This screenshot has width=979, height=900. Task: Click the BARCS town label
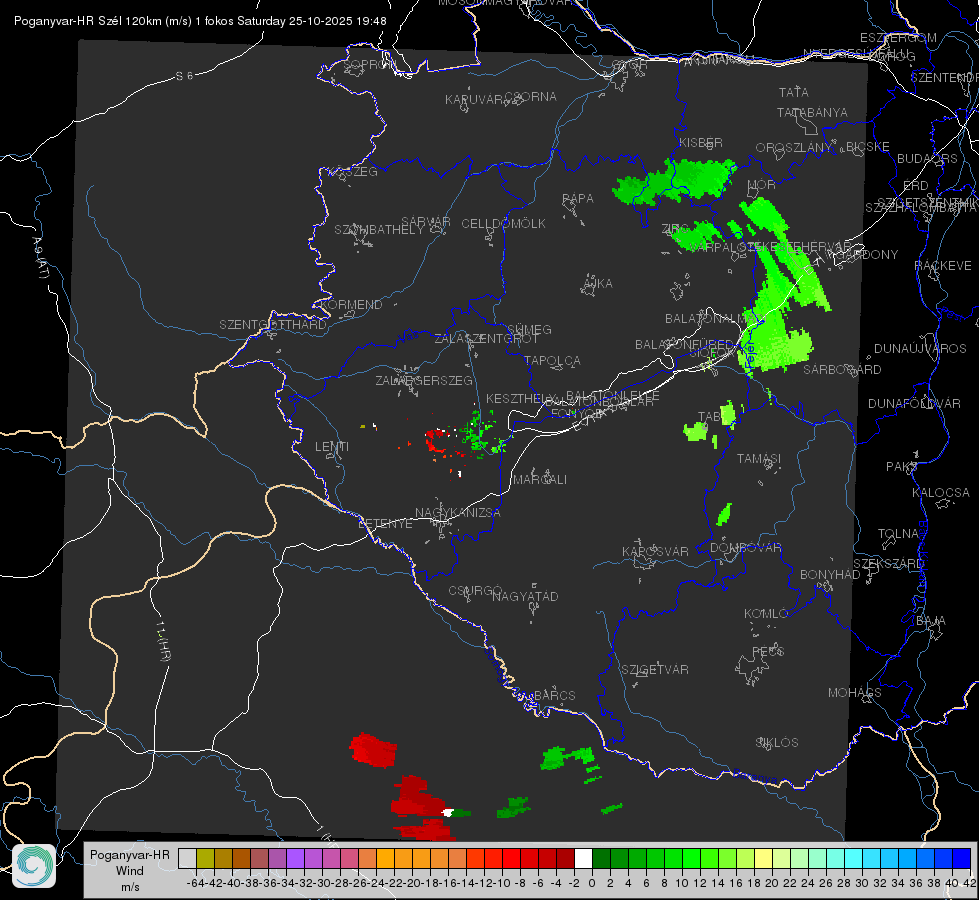pyautogui.click(x=555, y=696)
